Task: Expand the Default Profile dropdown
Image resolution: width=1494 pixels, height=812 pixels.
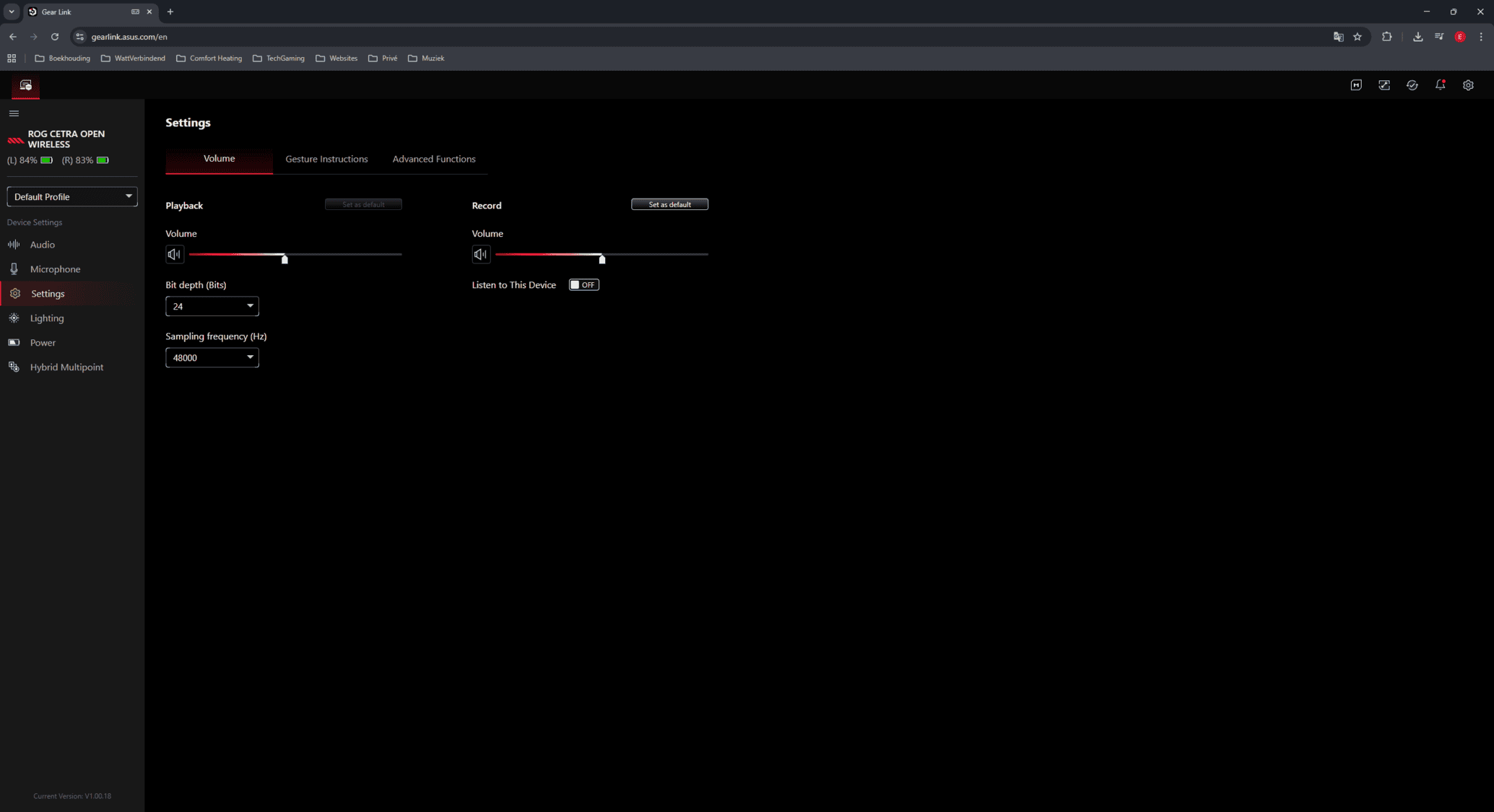Action: [72, 196]
